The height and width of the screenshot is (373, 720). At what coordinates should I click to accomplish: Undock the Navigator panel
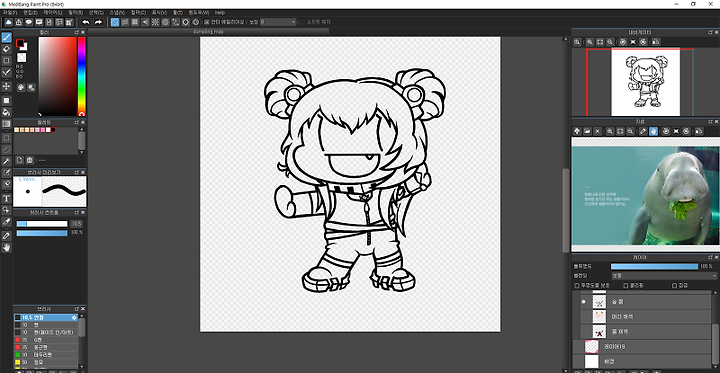710,32
